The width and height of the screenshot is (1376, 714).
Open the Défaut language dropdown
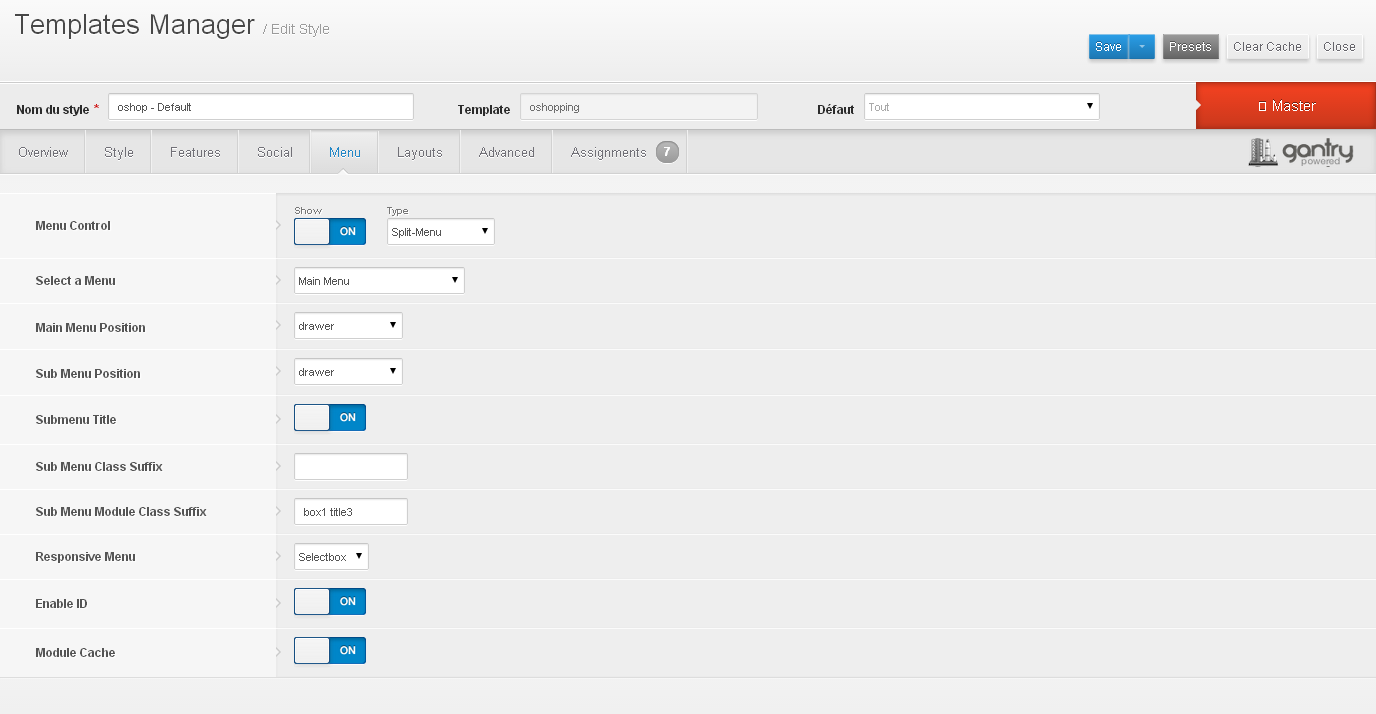tap(981, 107)
